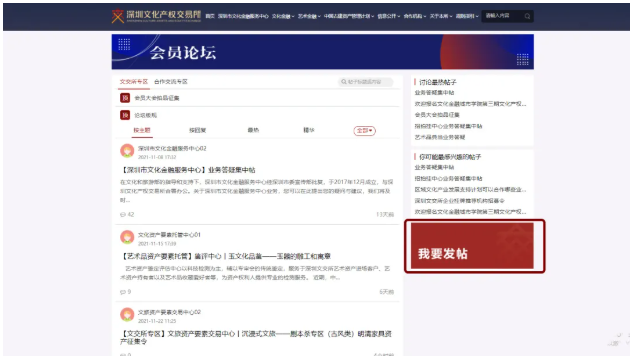Expand the 文化金融 navigation menu
This screenshot has height=360, width=633.
point(283,16)
